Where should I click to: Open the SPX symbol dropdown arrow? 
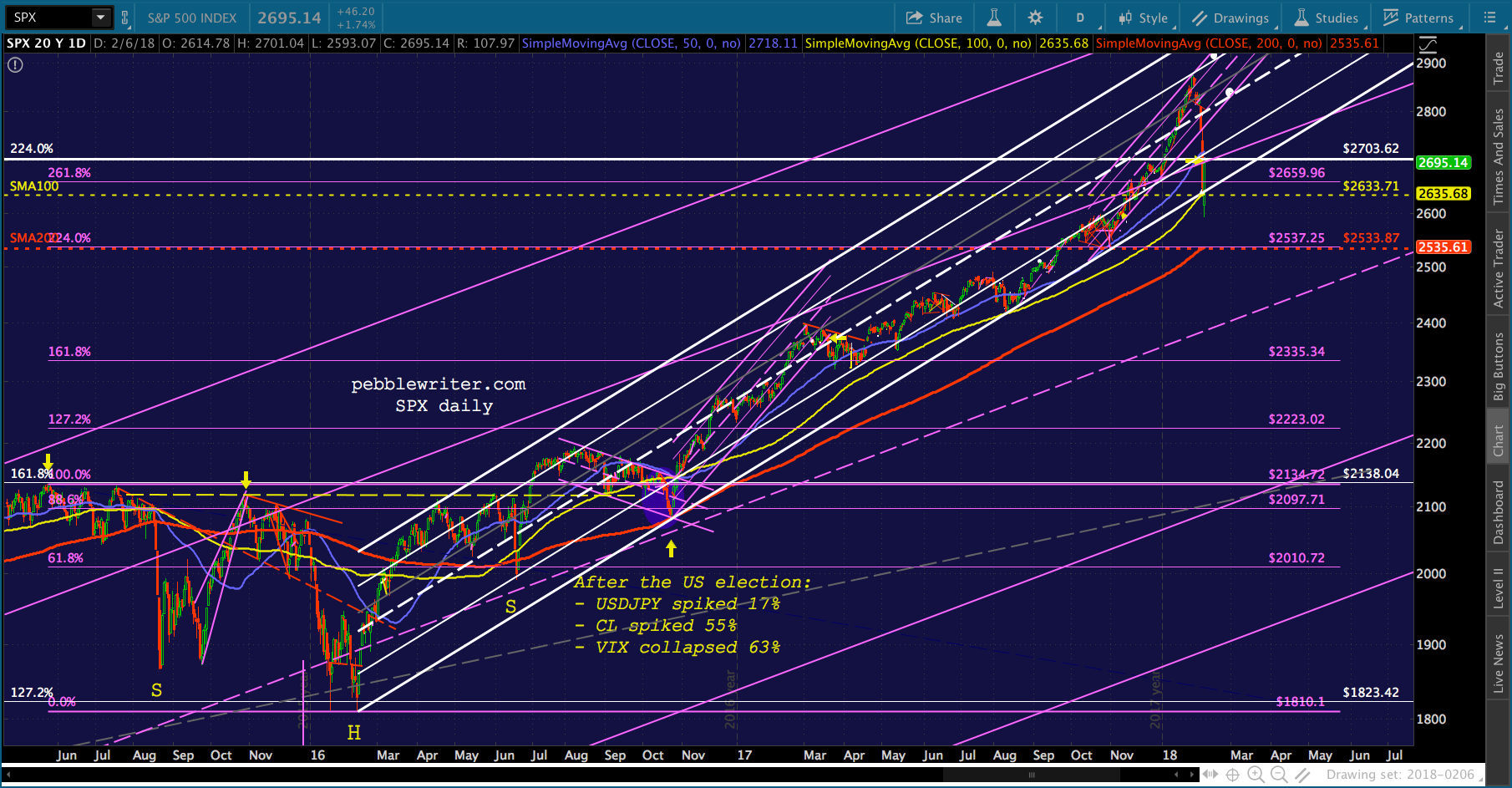pos(100,18)
